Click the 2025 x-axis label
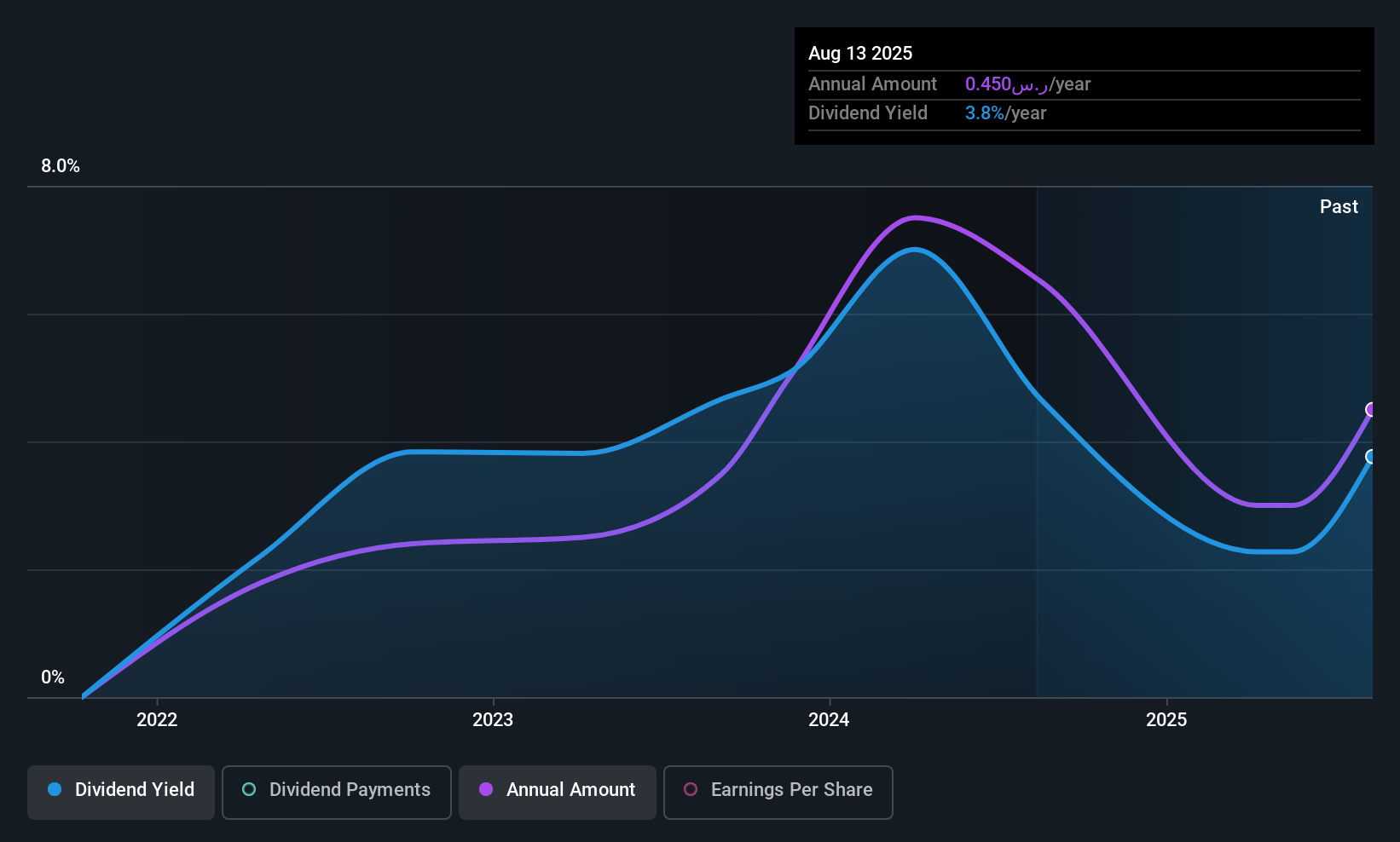The image size is (1400, 842). [x=1166, y=719]
